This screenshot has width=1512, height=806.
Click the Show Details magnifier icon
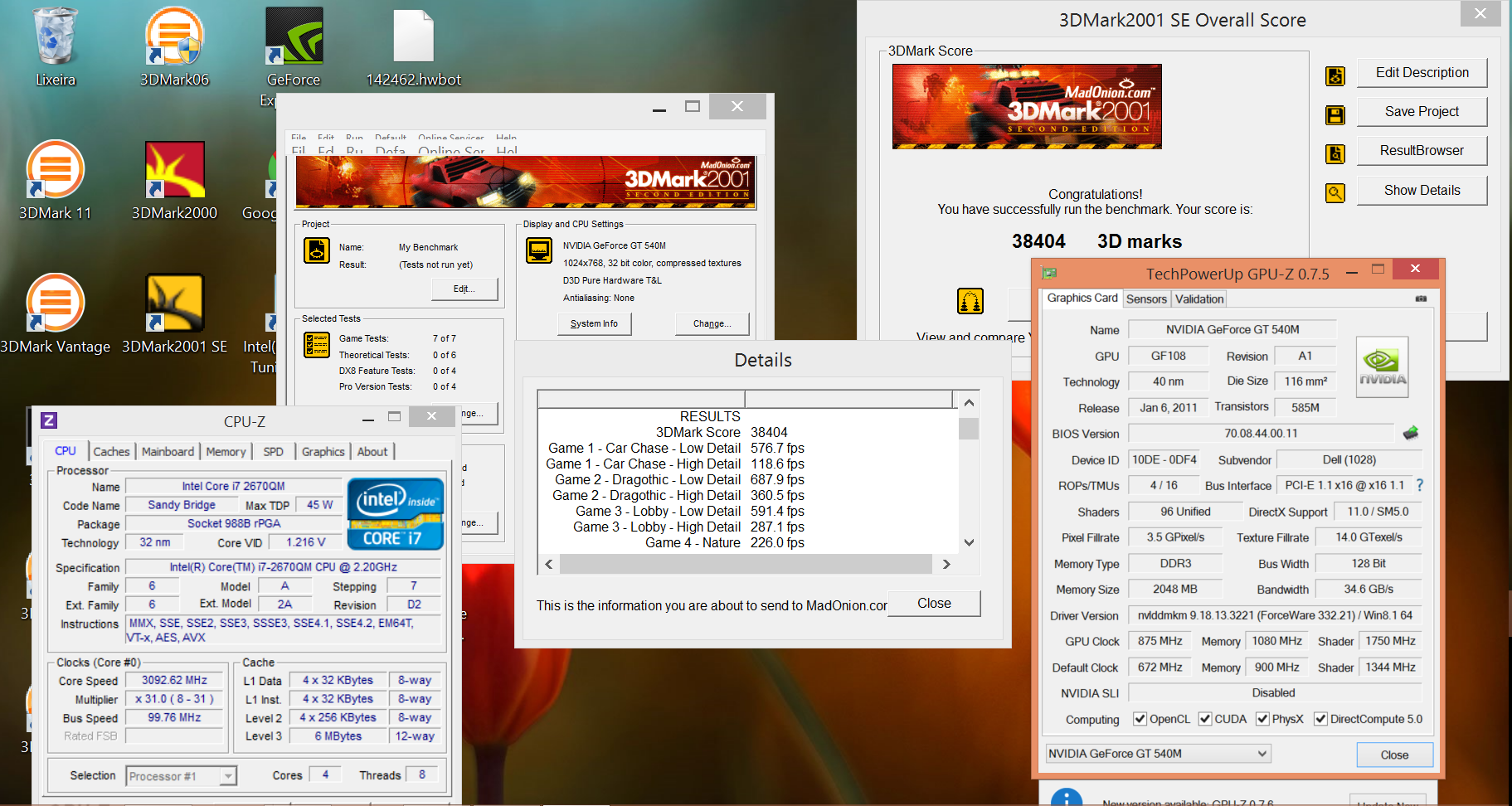click(1335, 193)
